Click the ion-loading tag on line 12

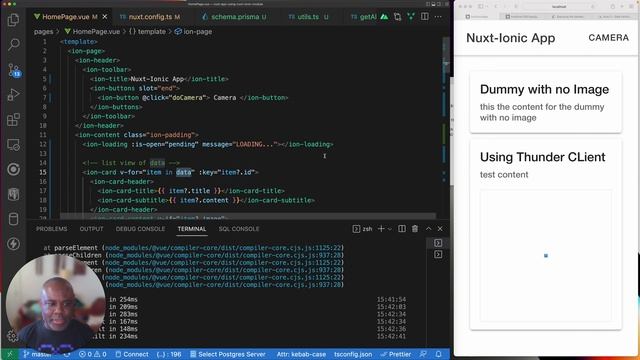107,144
